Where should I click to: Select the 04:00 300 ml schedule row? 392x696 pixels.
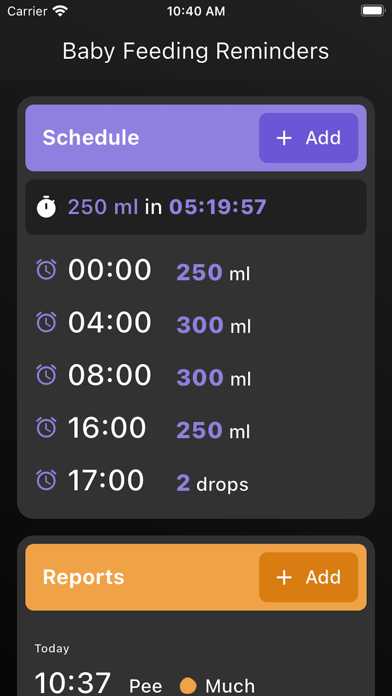(196, 323)
